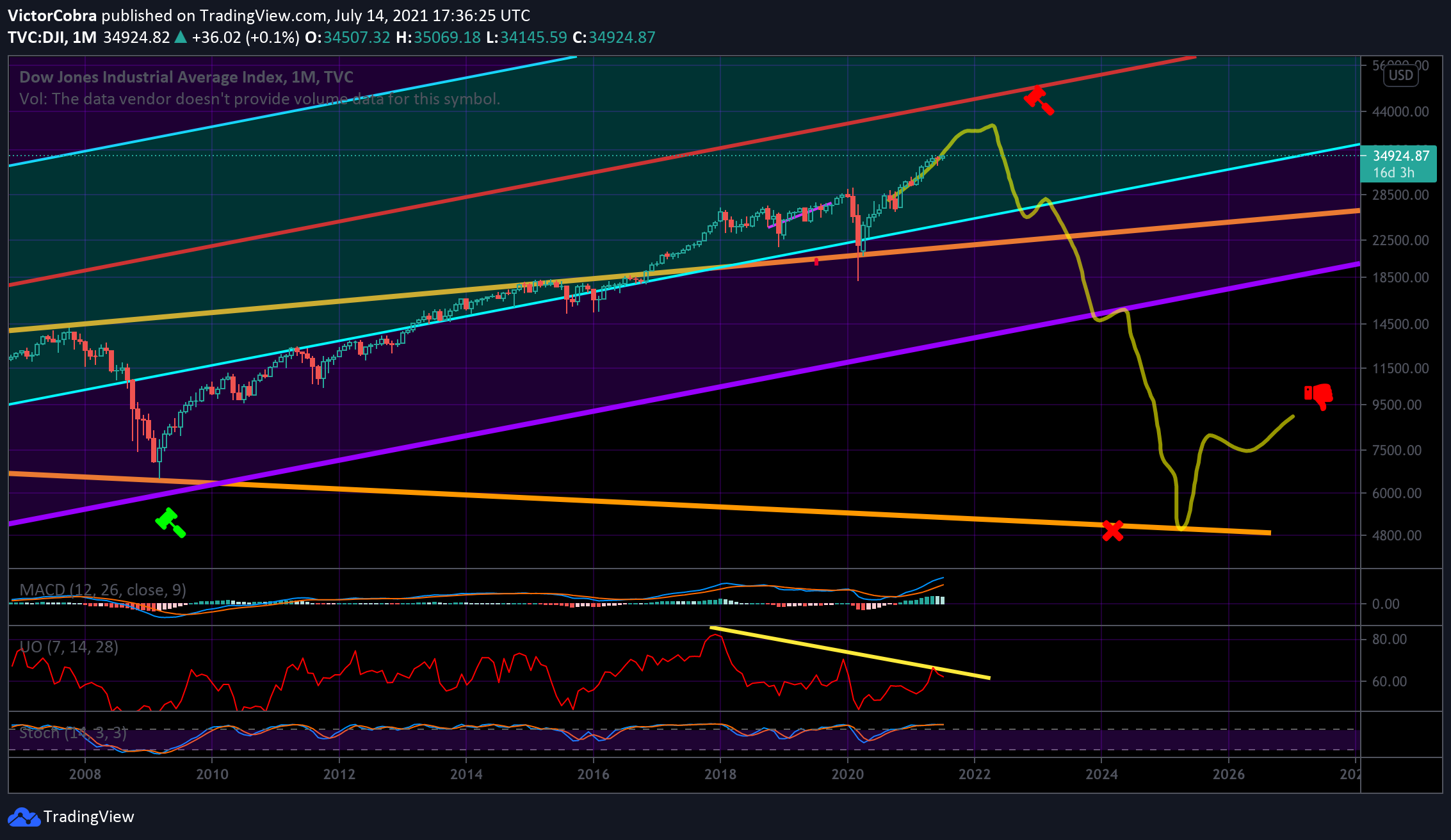Click the 14500.00 price axis label
1451x840 pixels.
point(1401,324)
